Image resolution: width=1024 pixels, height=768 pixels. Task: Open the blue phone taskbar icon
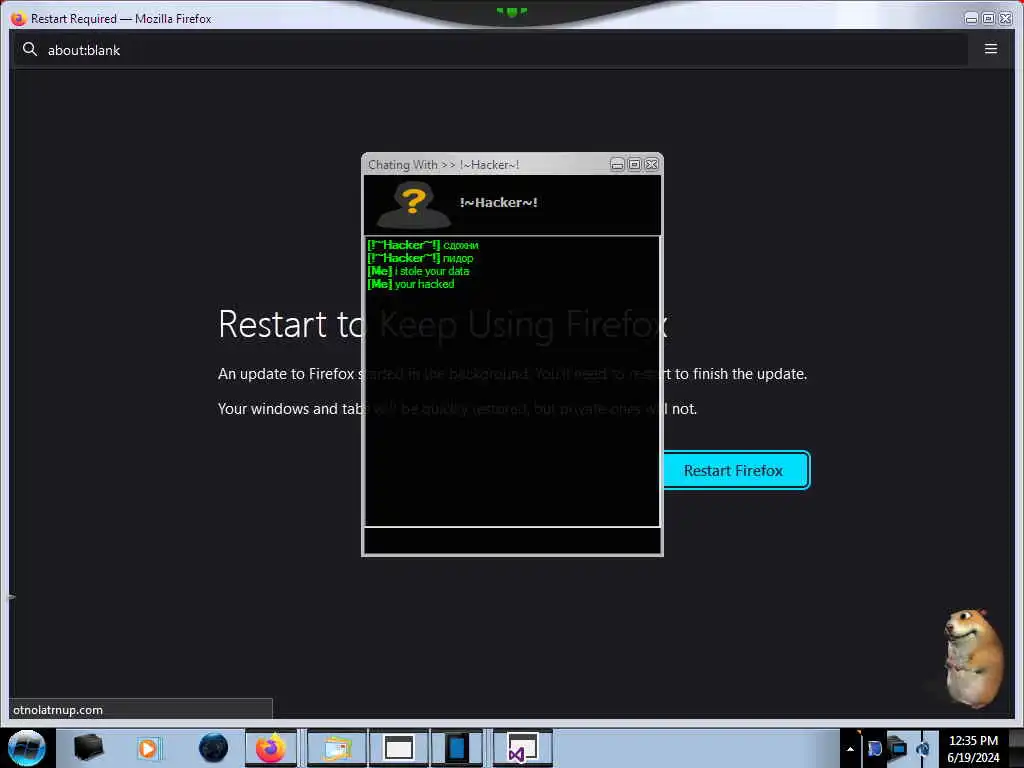click(x=457, y=748)
